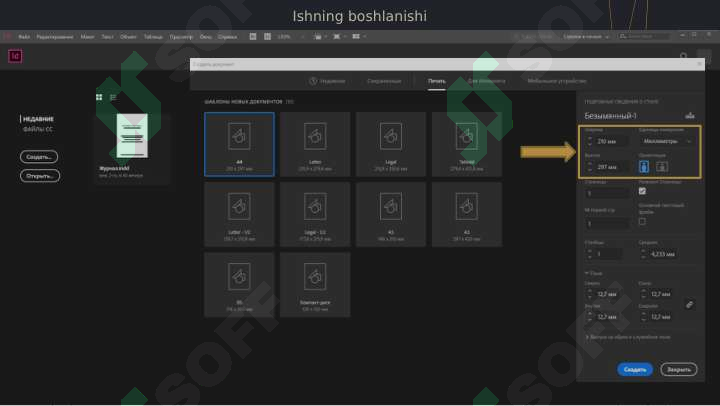
Task: Select the Недавние section in left sidebar
Action: (38, 119)
